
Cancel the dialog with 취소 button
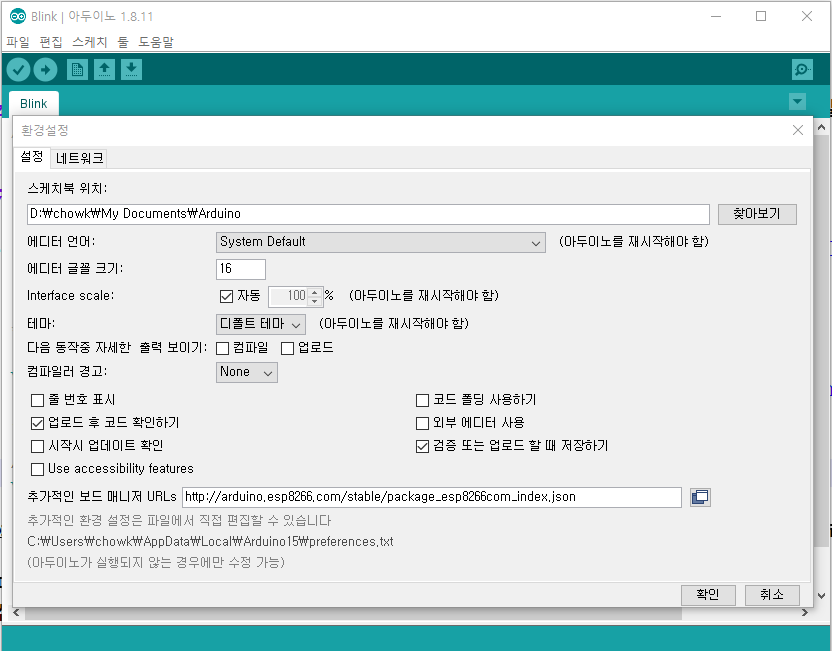point(772,595)
